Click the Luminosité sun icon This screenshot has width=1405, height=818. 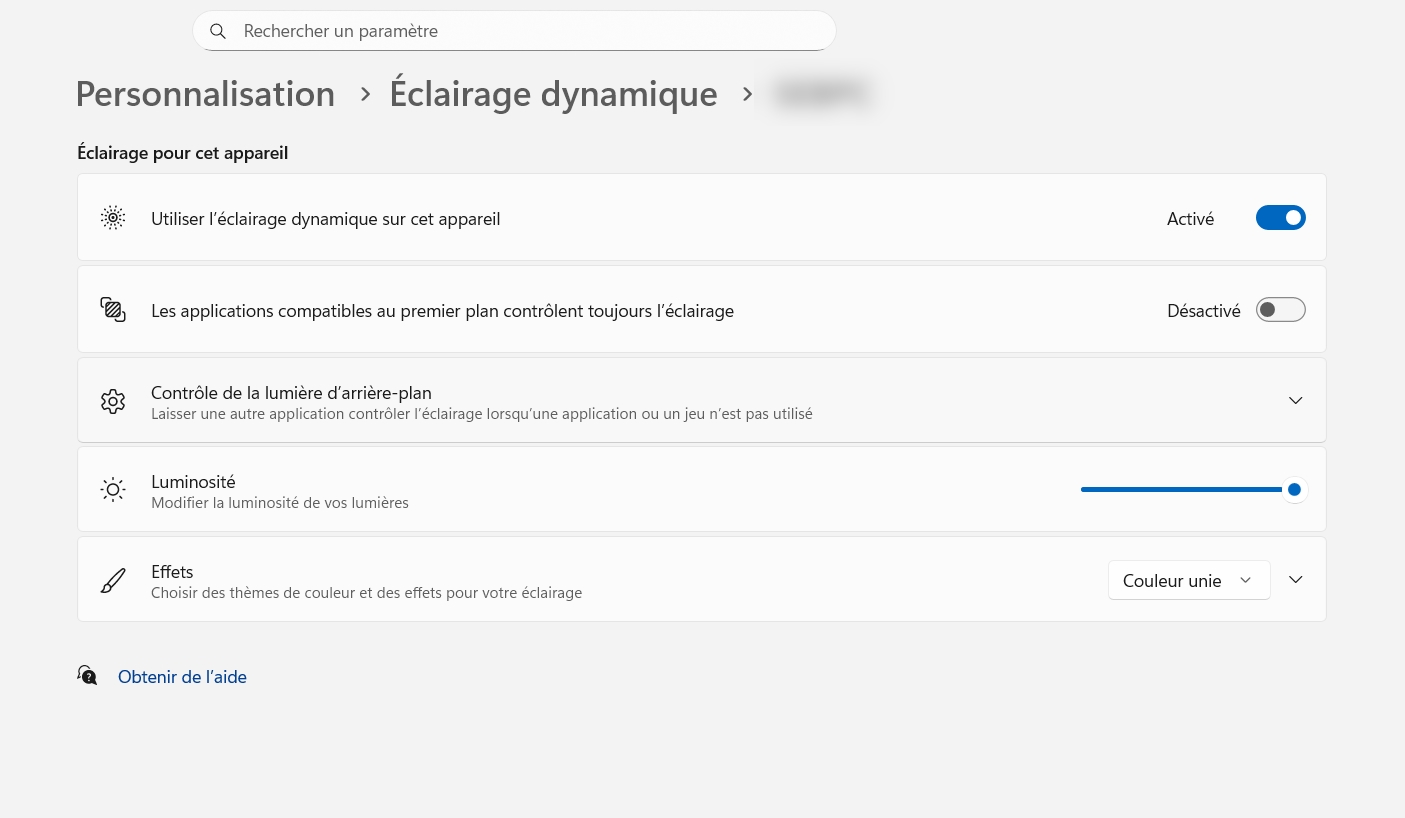tap(113, 490)
